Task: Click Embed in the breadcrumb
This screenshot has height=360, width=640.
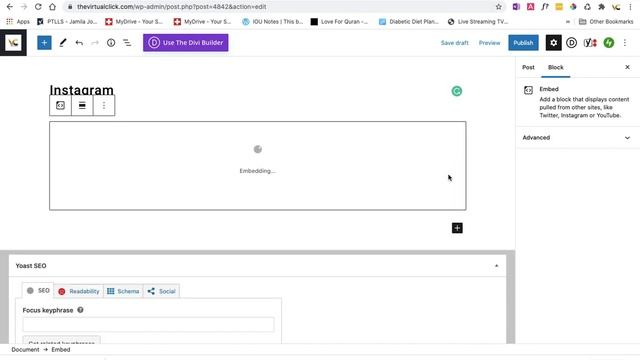Action: point(61,350)
